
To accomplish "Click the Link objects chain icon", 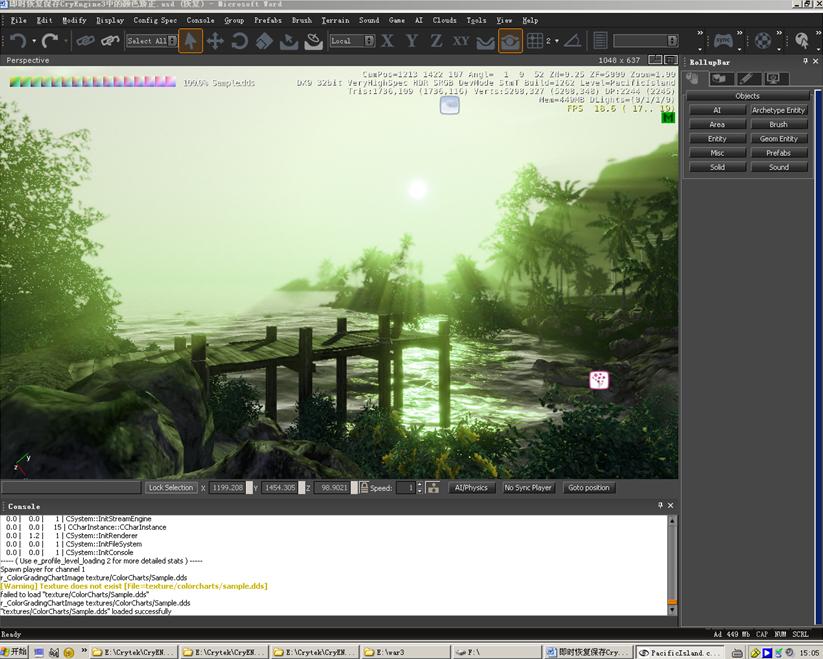I will point(85,41).
